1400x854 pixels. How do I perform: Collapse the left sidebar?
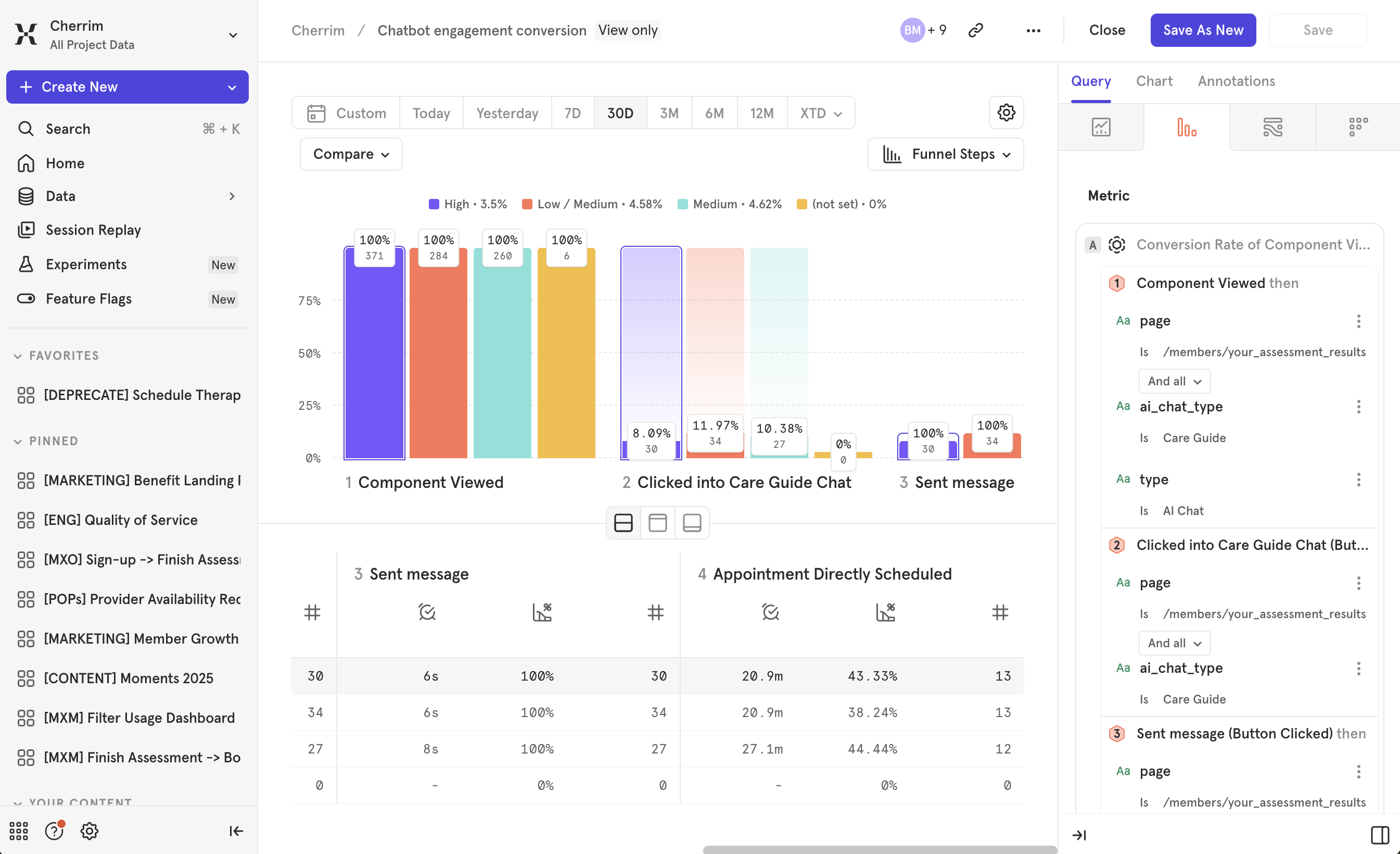pyautogui.click(x=236, y=831)
